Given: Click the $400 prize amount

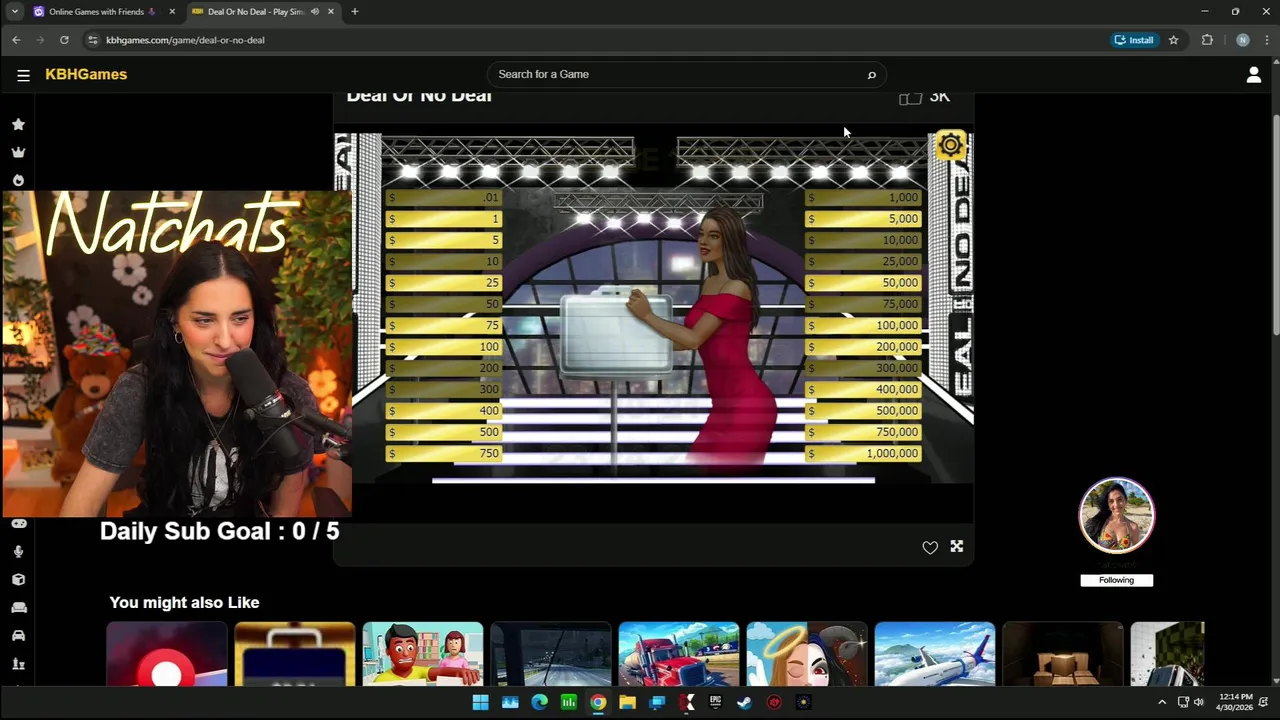Looking at the screenshot, I should (443, 411).
